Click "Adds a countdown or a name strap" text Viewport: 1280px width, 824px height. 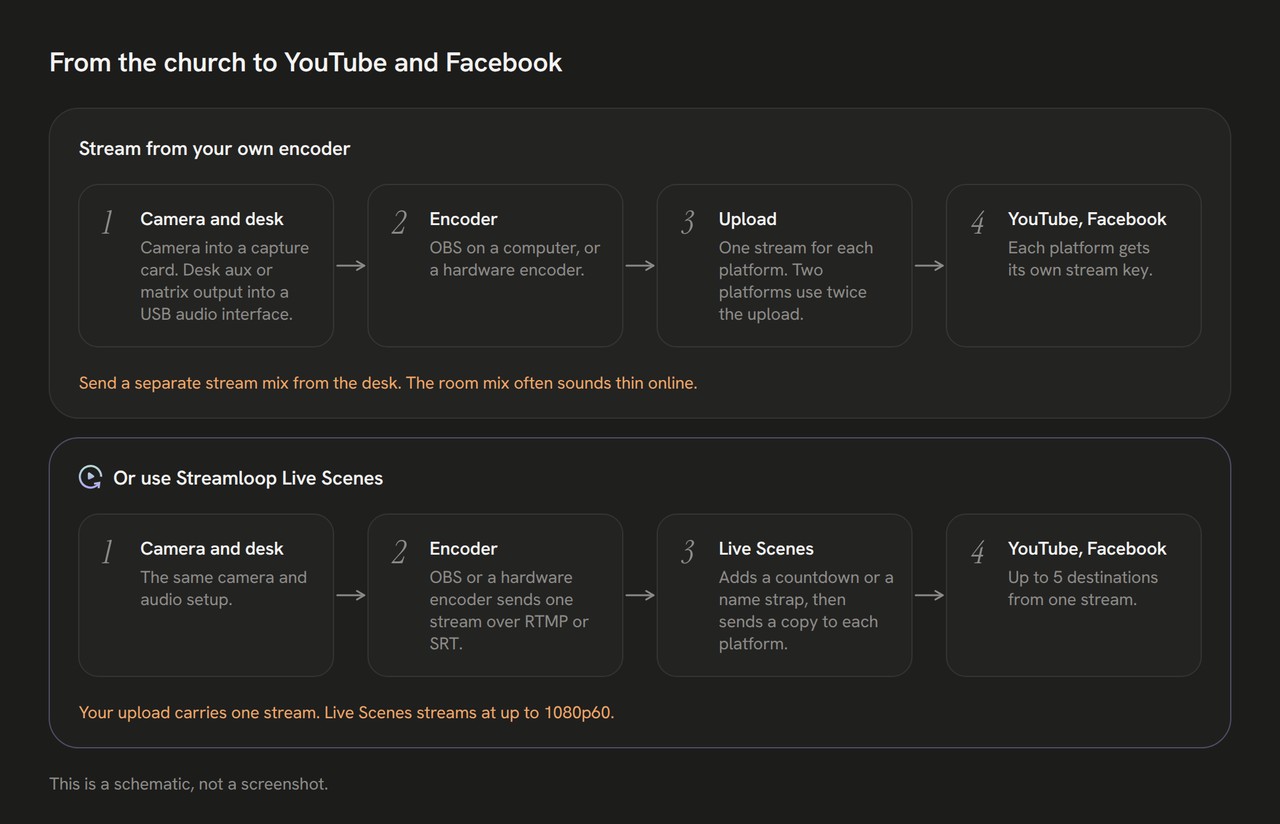pos(806,611)
